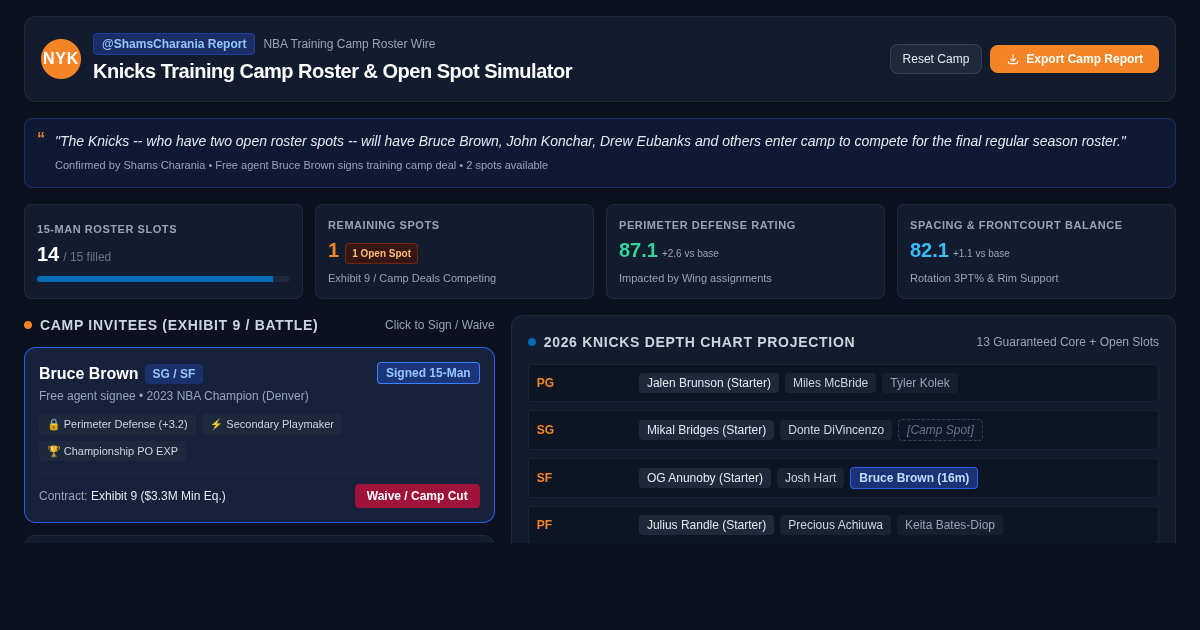
Task: Select Julius Randle (Starter) chip
Action: click(x=706, y=525)
